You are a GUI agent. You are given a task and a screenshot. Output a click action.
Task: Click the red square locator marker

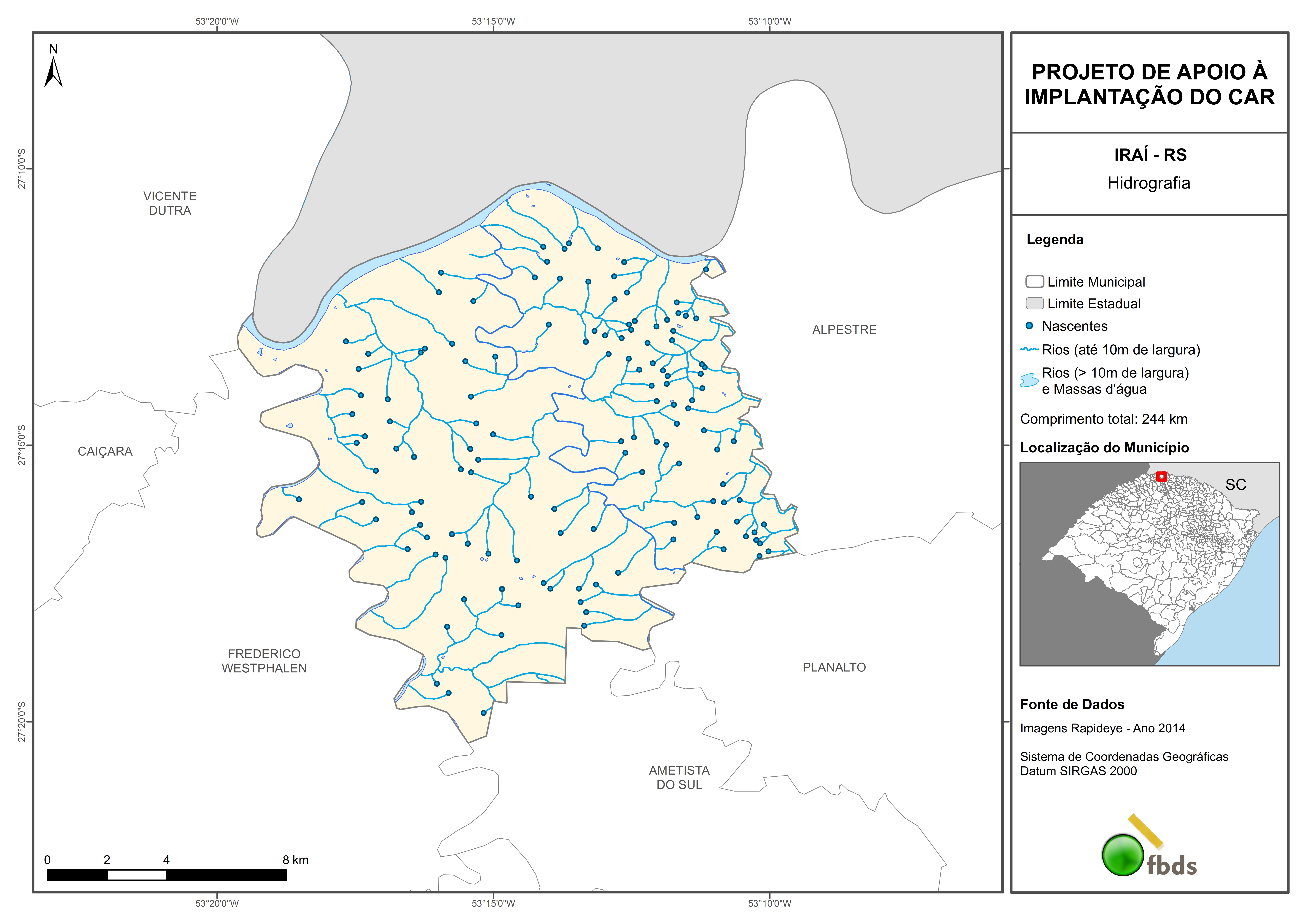(x=1162, y=477)
